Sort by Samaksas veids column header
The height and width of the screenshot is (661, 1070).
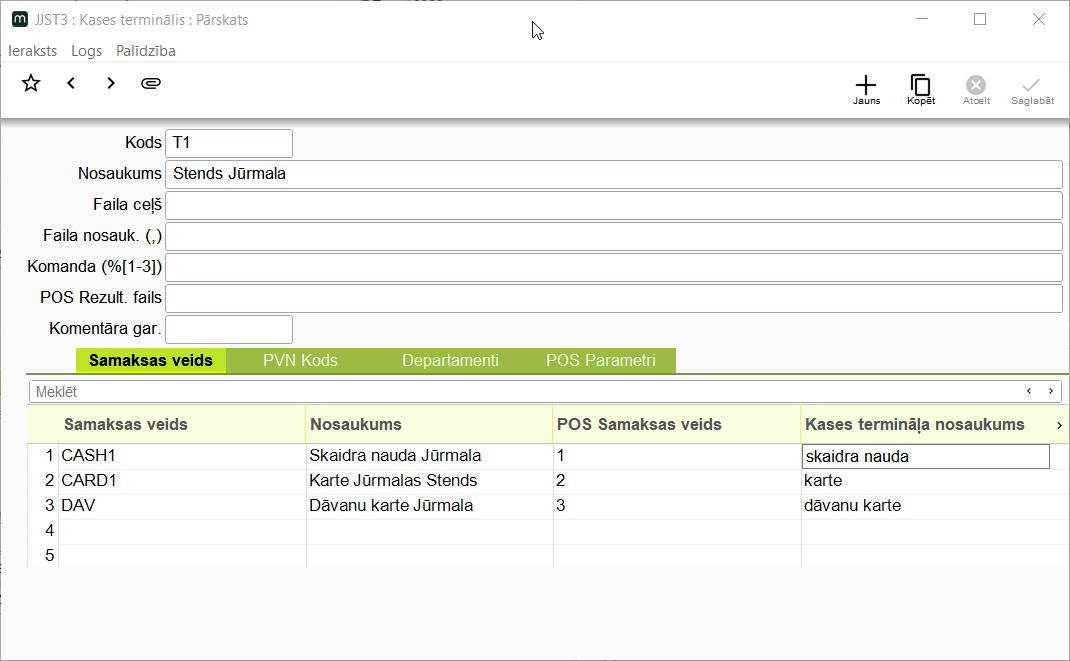pyautogui.click(x=182, y=424)
